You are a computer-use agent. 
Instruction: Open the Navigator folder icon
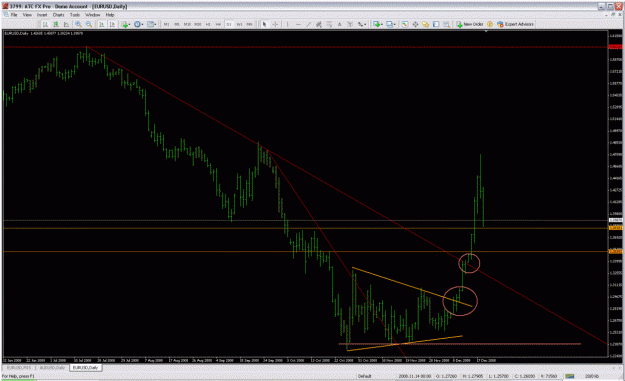[x=426, y=24]
